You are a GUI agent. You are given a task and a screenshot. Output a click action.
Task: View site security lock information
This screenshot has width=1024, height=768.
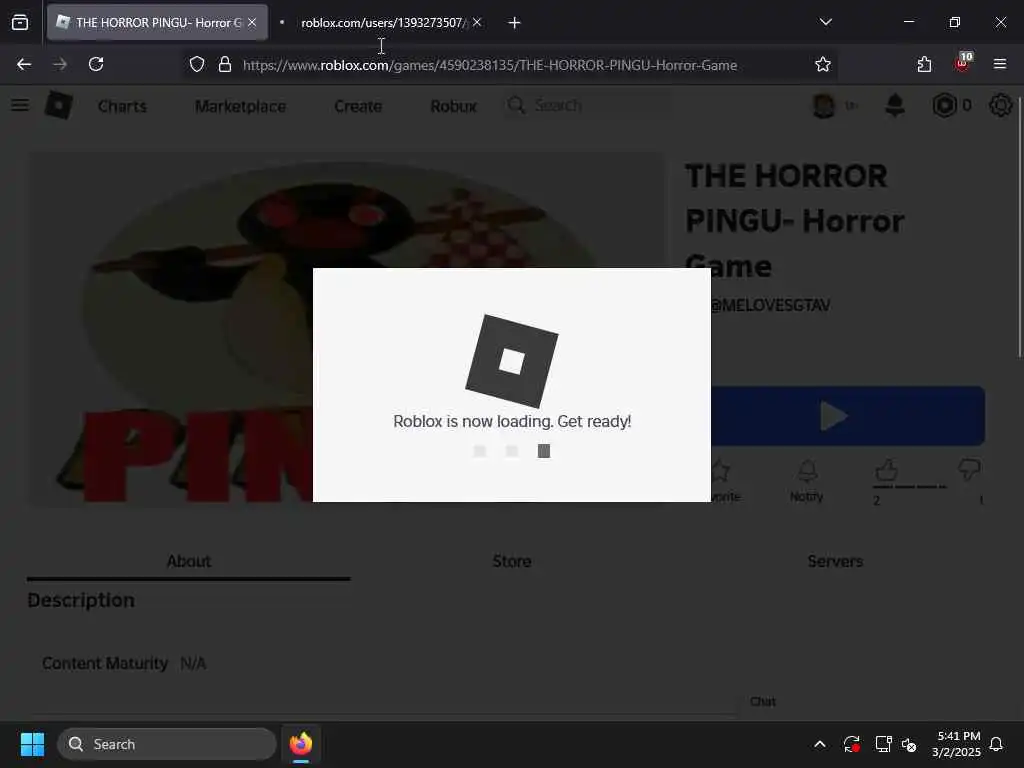(x=225, y=65)
